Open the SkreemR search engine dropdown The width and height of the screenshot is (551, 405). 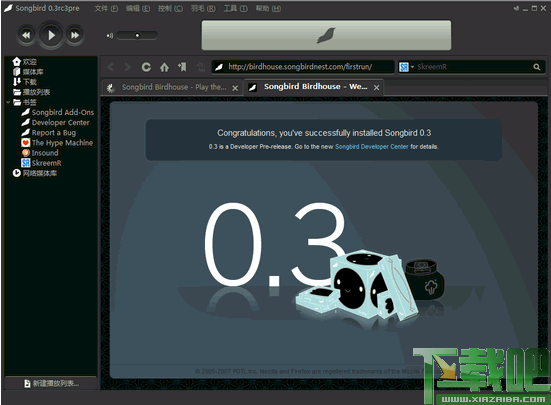point(407,67)
